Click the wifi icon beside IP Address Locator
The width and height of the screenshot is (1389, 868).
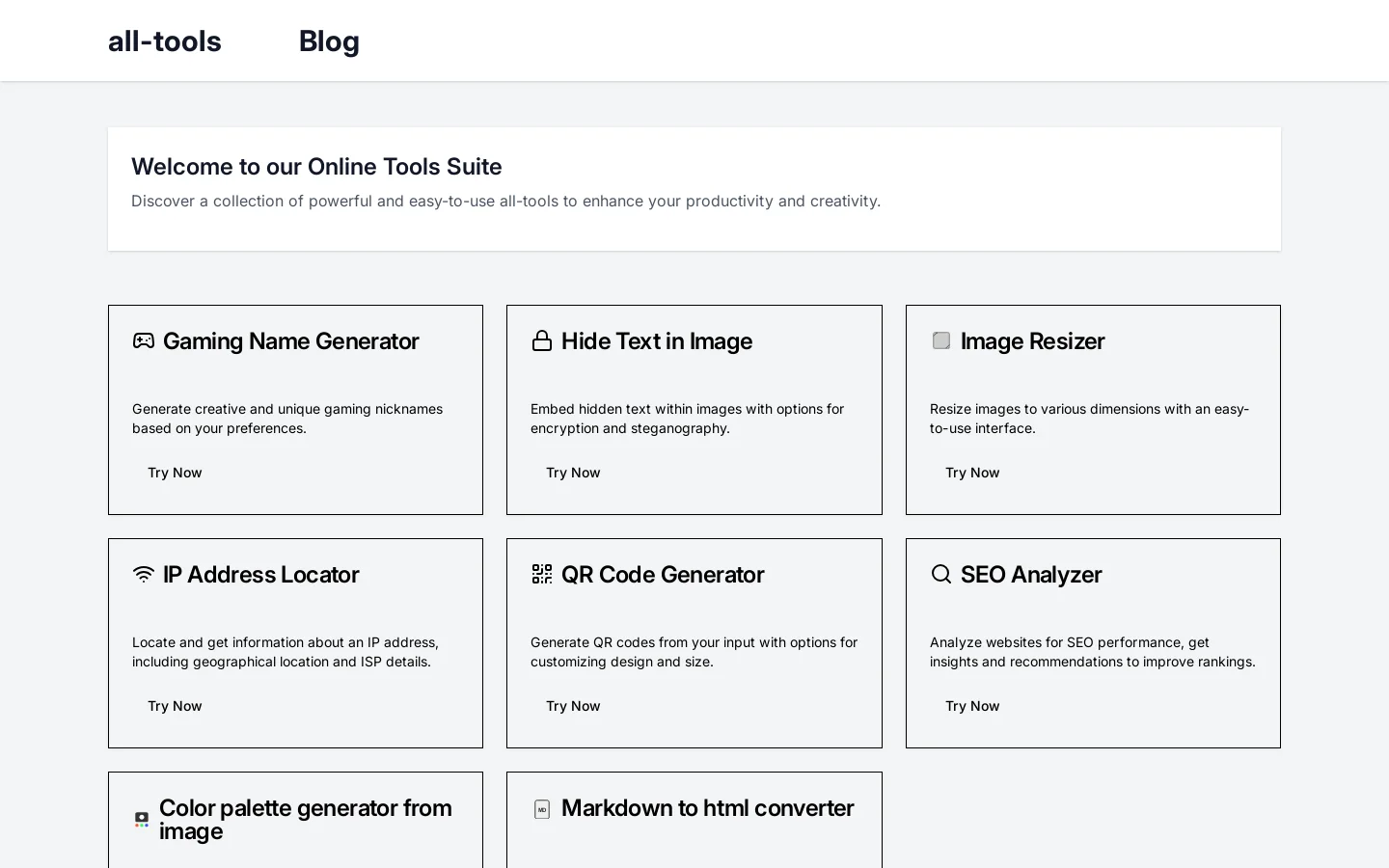tap(144, 574)
